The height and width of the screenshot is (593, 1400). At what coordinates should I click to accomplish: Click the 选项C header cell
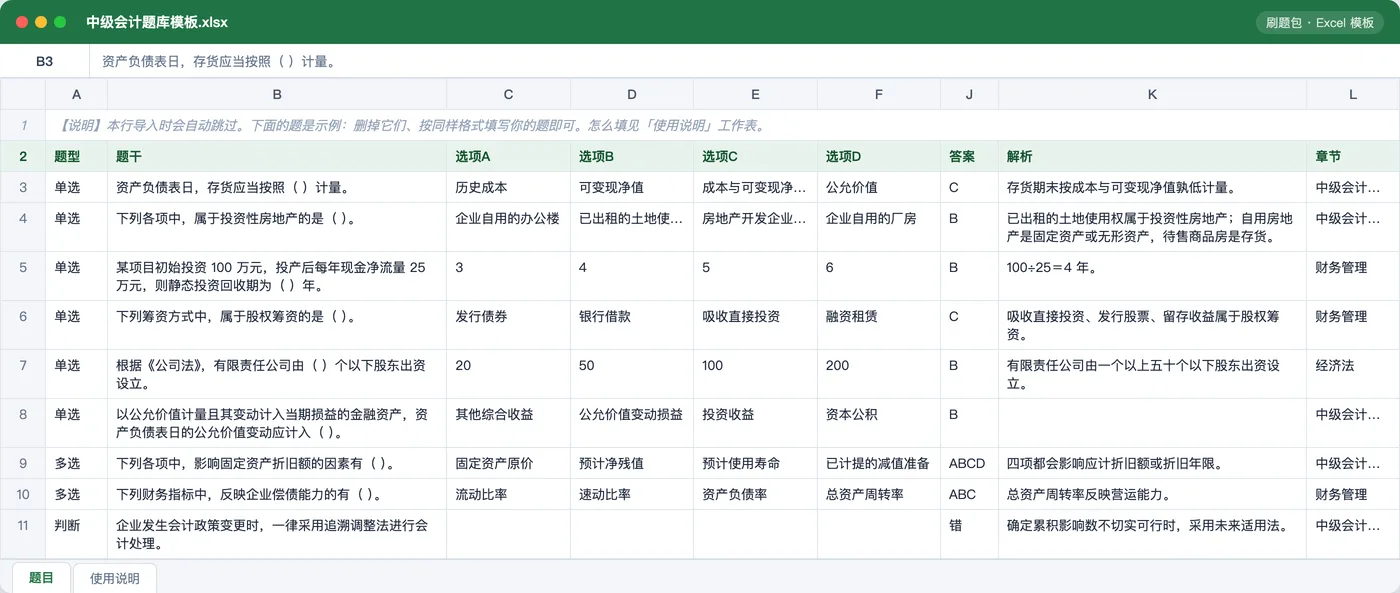click(x=756, y=156)
